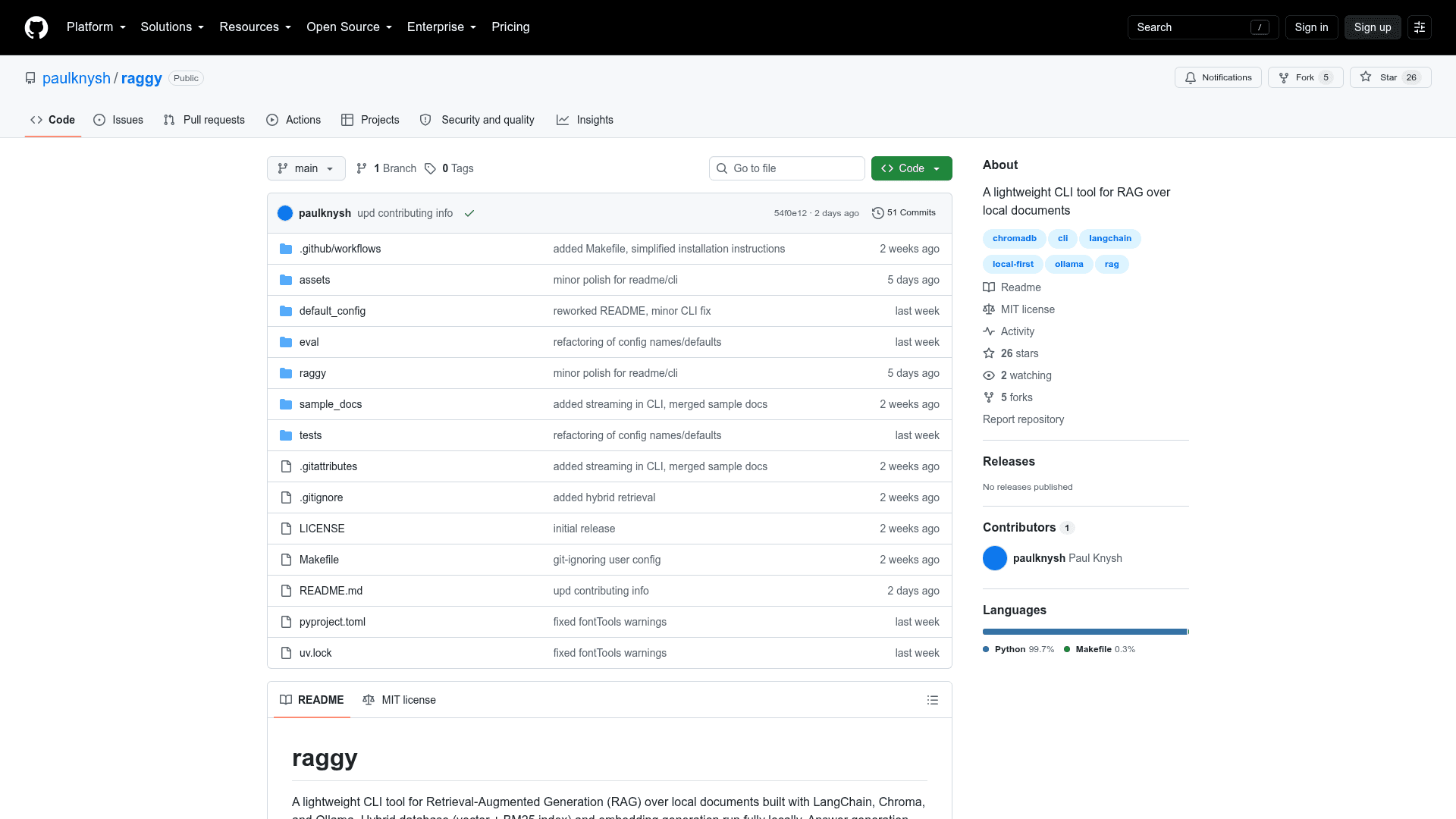Screen dimensions: 1456x819
Task: Open the 0 Tags link
Action: 449,168
